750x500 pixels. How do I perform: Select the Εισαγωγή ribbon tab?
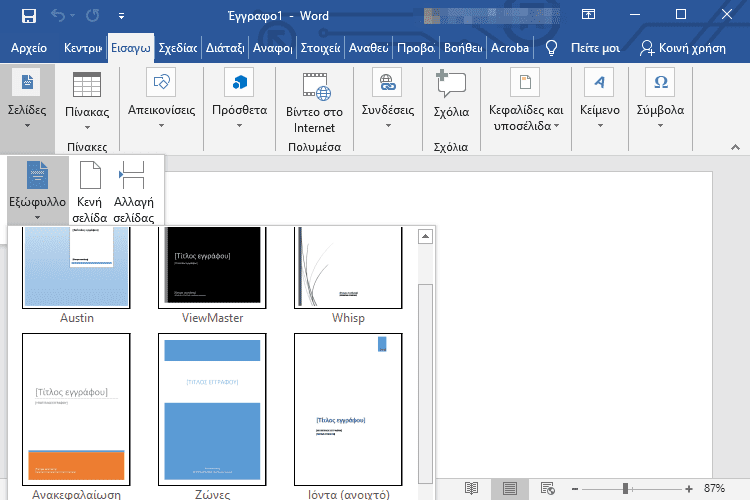click(131, 48)
